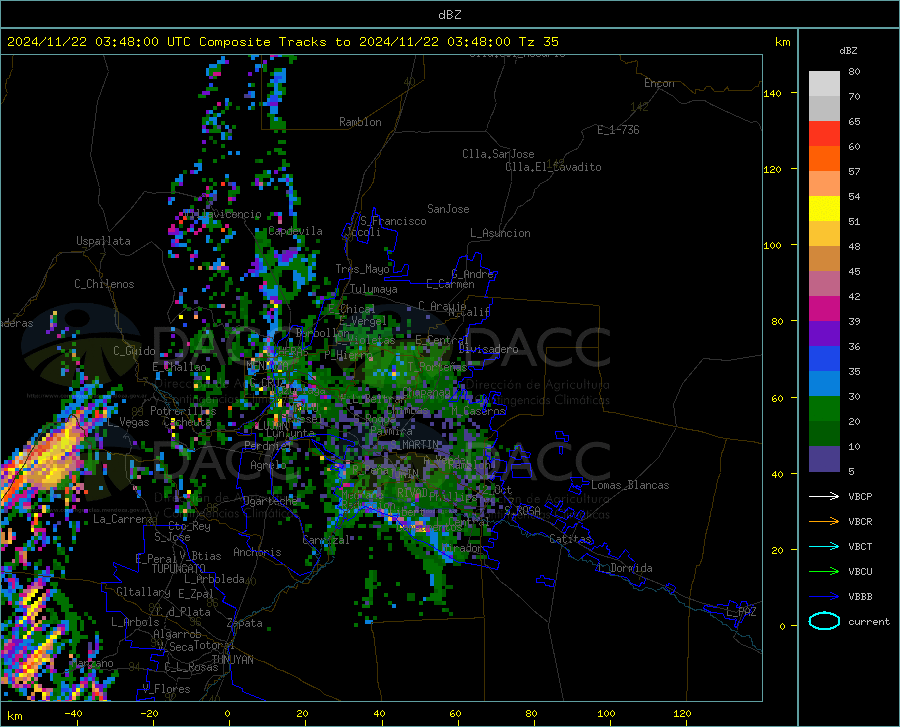Click the 'Manzano' map label

92,663
